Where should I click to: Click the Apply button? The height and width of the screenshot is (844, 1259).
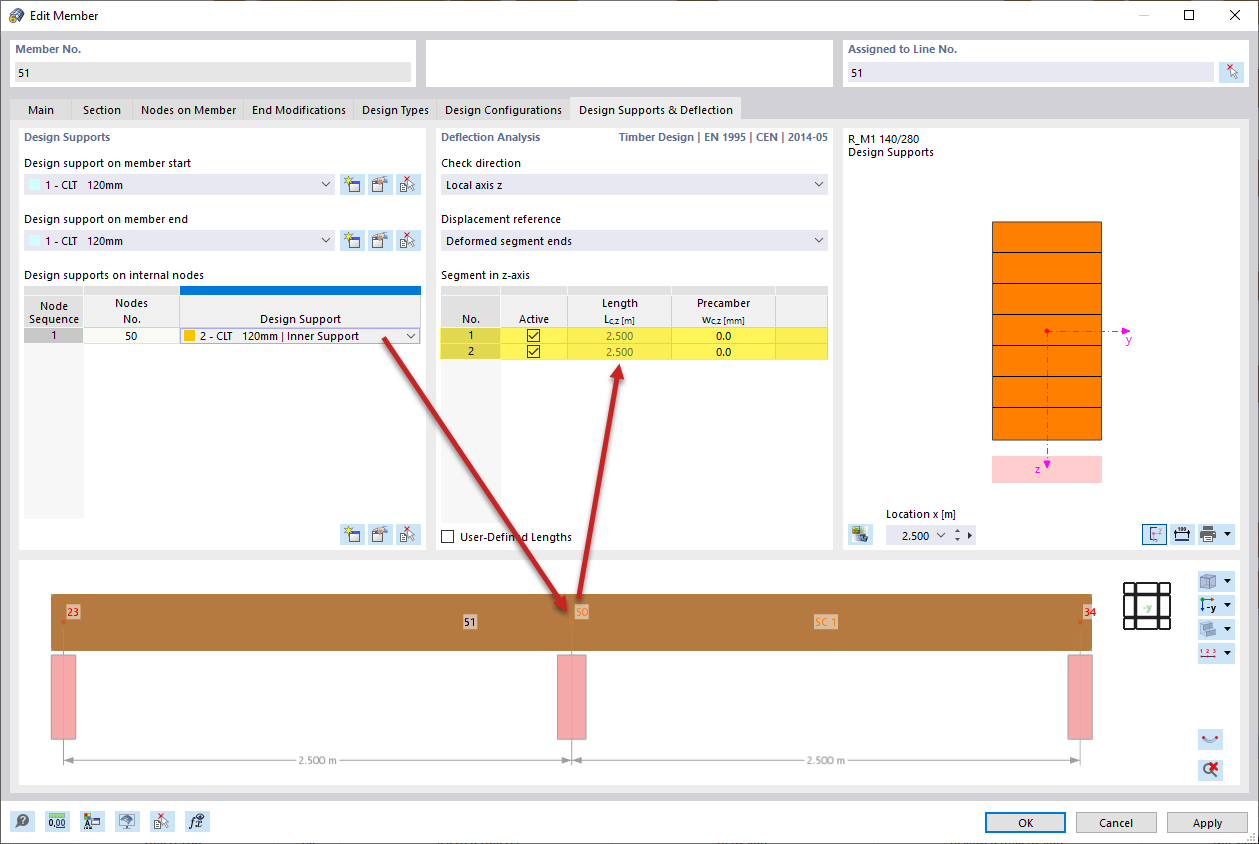click(1207, 822)
